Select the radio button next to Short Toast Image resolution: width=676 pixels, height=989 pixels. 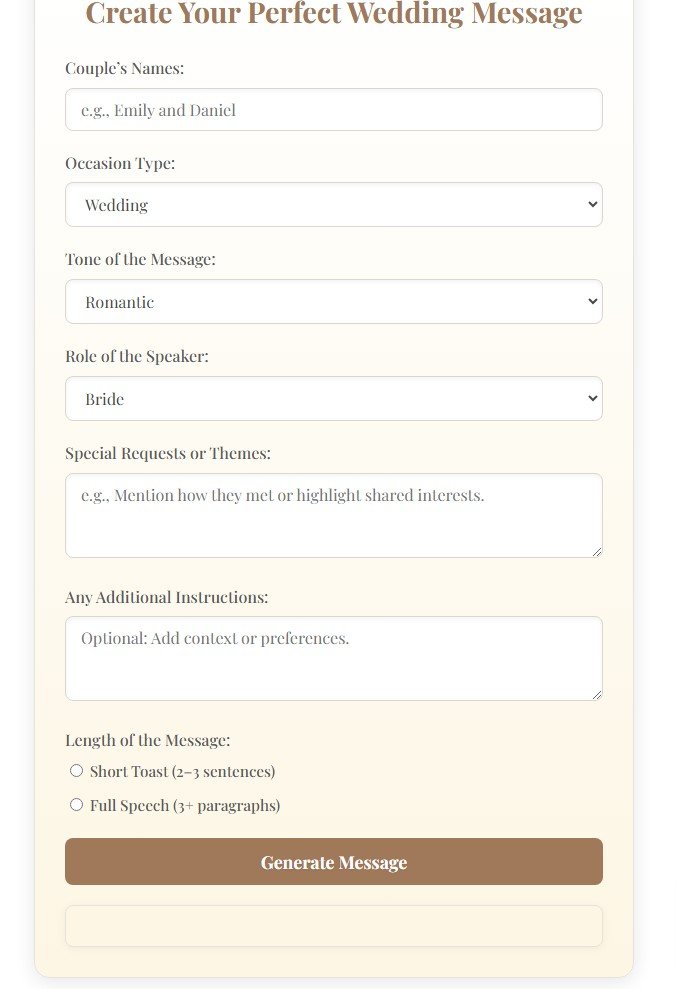tap(76, 770)
